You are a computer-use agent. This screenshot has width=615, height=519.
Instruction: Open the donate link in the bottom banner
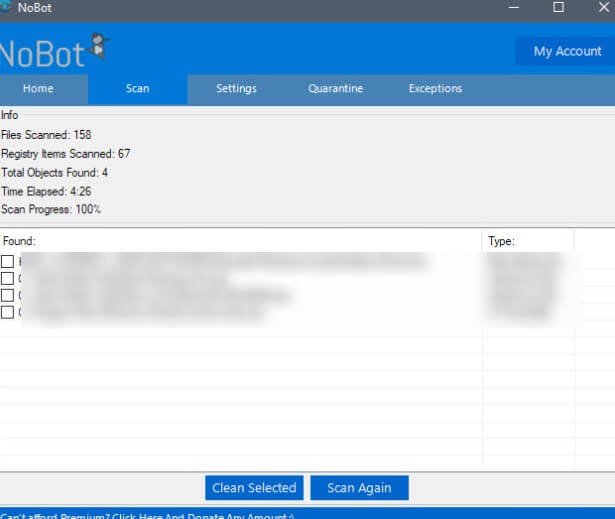pos(147,515)
